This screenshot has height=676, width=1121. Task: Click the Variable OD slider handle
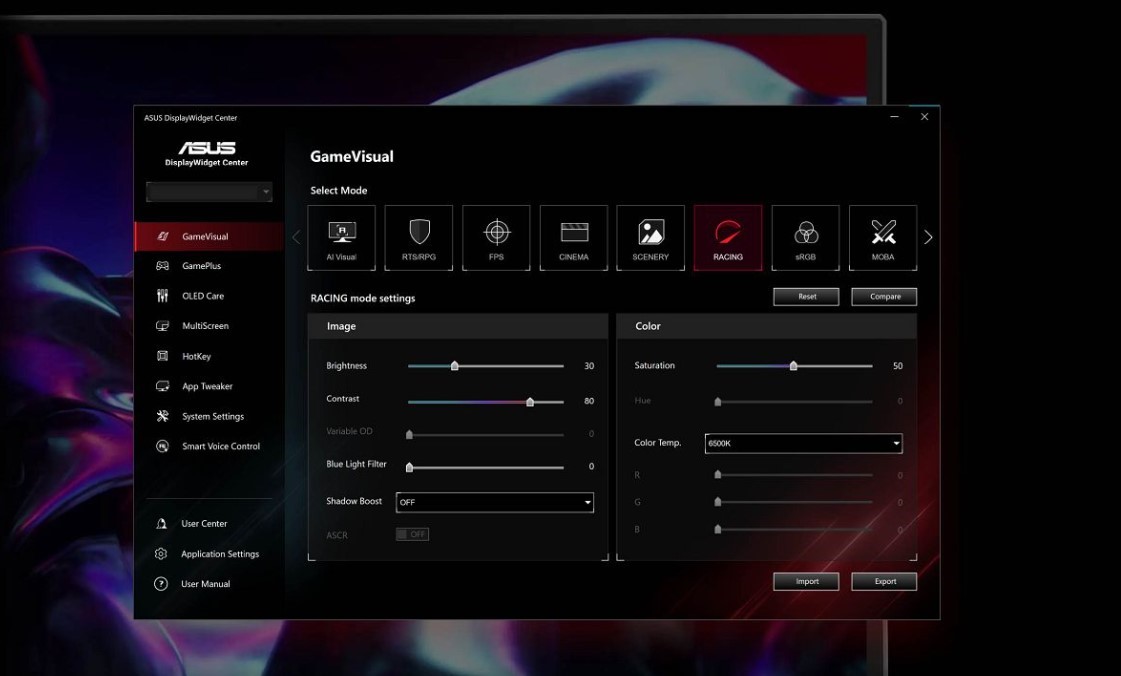click(410, 434)
